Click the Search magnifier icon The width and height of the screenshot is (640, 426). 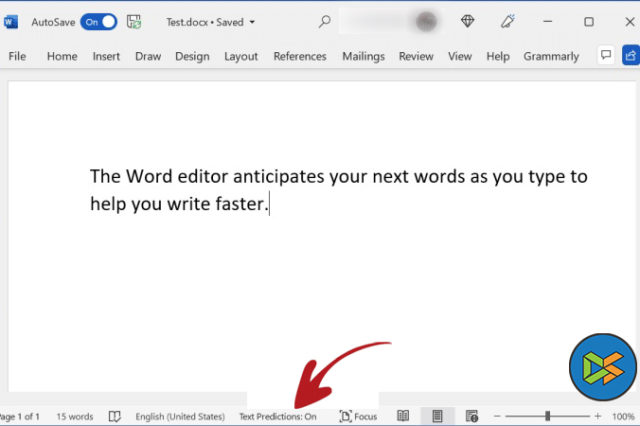(325, 21)
